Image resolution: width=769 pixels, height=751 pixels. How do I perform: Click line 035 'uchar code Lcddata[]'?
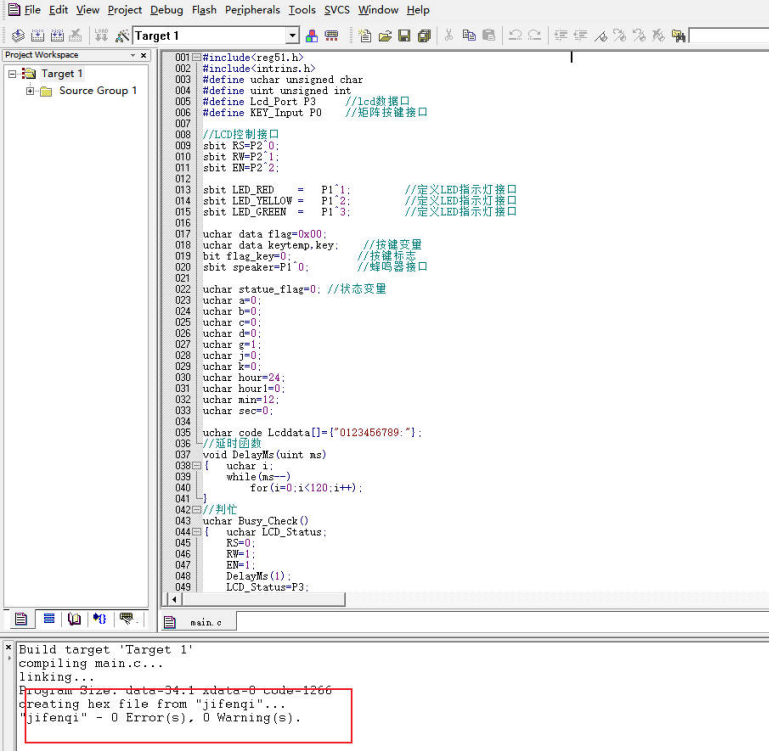point(311,433)
